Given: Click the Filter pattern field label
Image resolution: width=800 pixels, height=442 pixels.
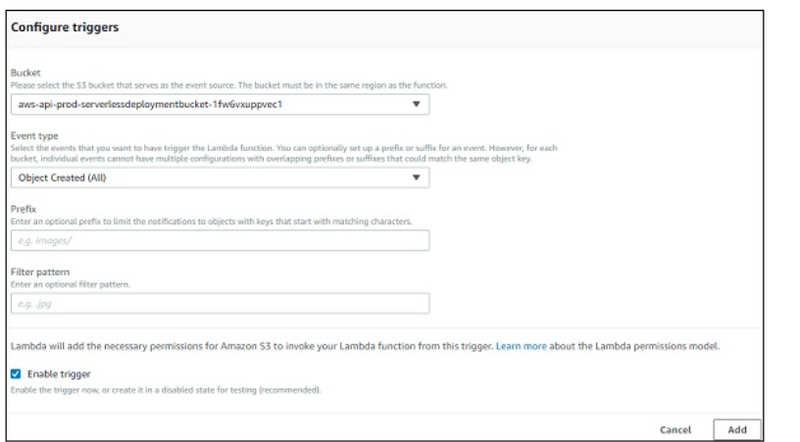Looking at the screenshot, I should pyautogui.click(x=40, y=272).
